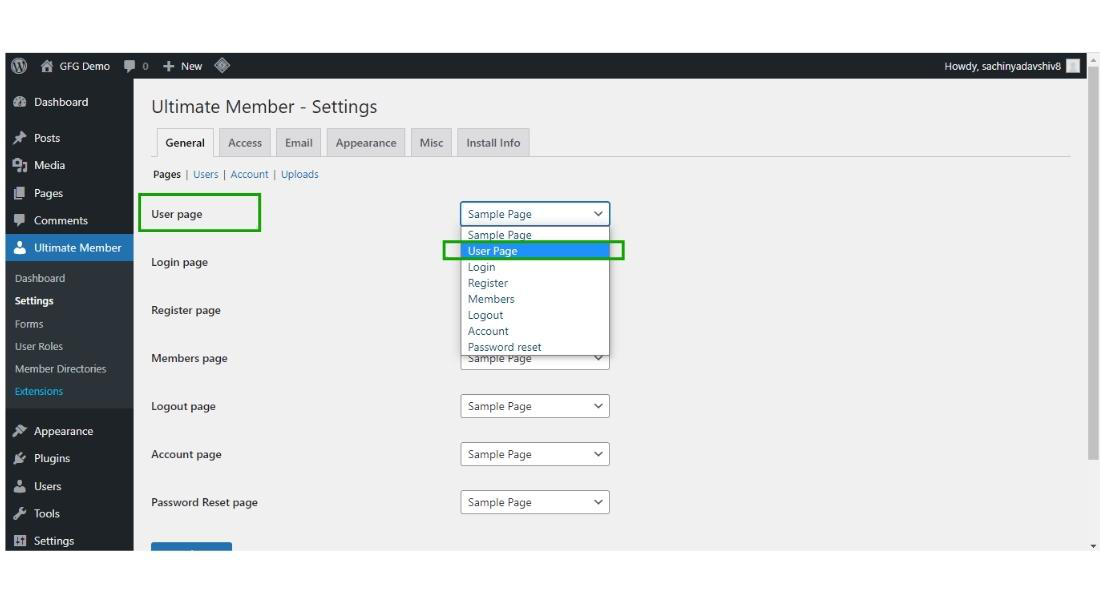Open the Appearance settings tab
Image resolution: width=1100 pixels, height=600 pixels.
(x=366, y=143)
